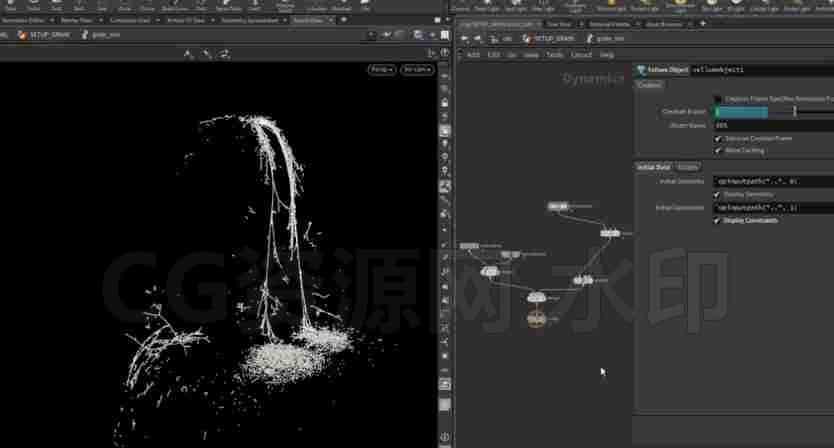Open the No cam camera menu
This screenshot has height=448, width=834.
pyautogui.click(x=417, y=70)
